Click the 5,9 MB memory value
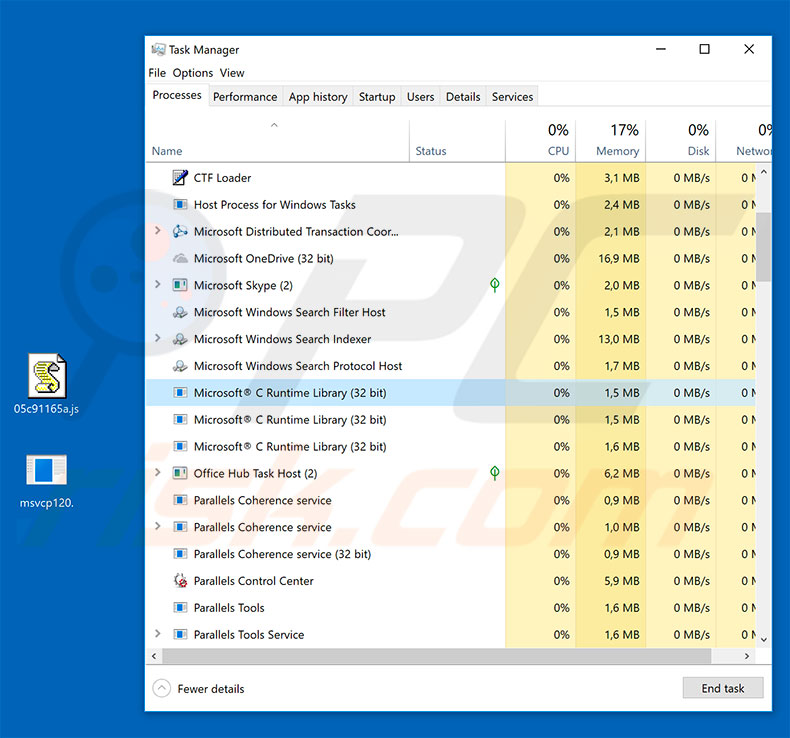The width and height of the screenshot is (790, 738). pos(622,581)
